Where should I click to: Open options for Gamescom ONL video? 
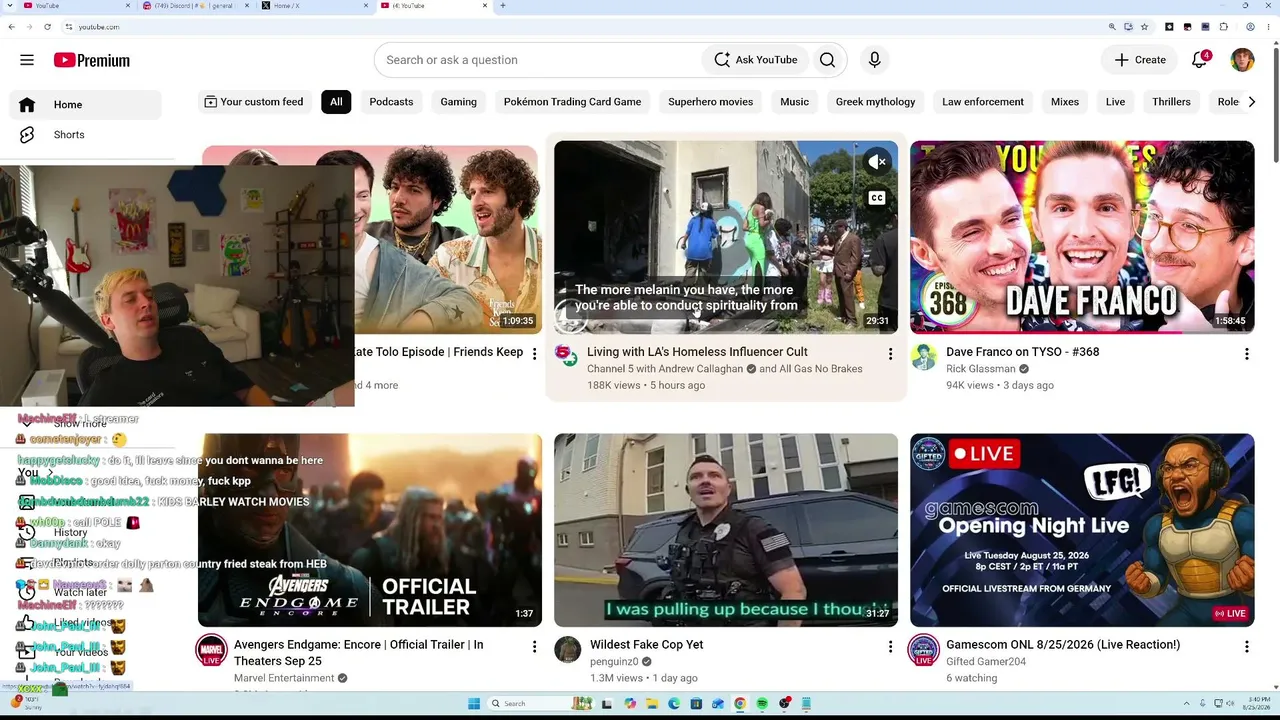1246,647
